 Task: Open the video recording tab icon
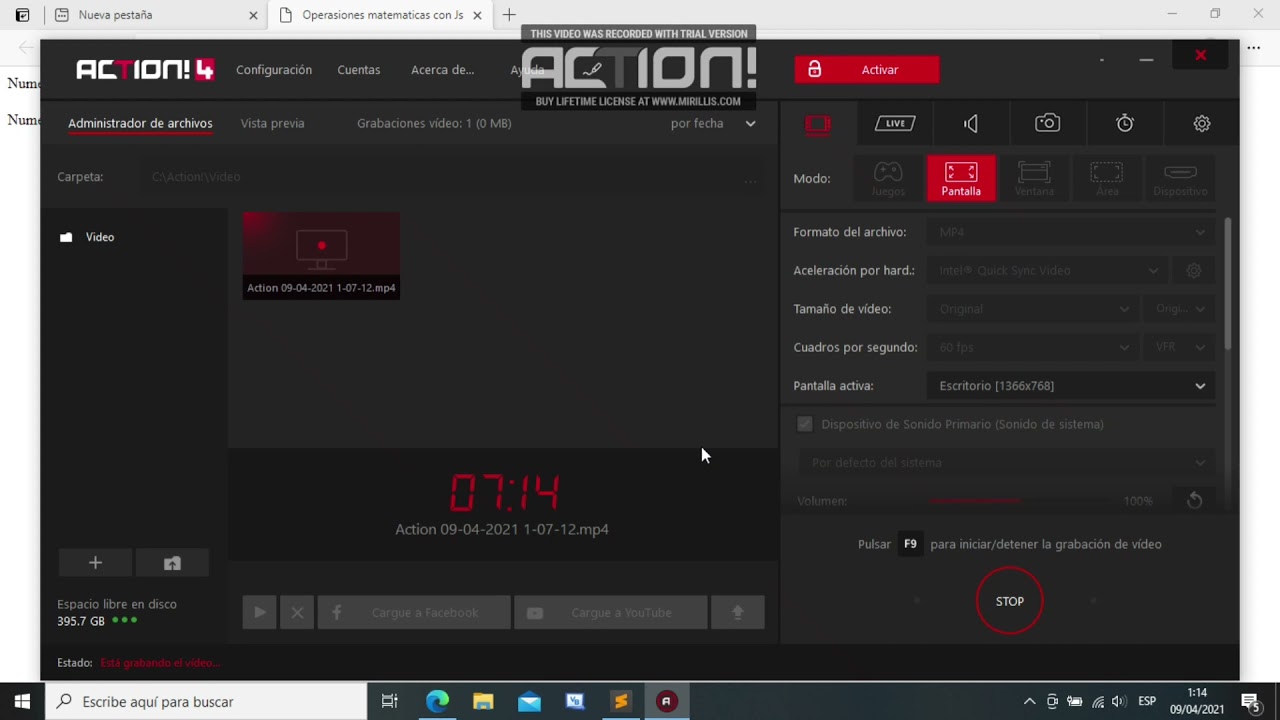tap(818, 123)
